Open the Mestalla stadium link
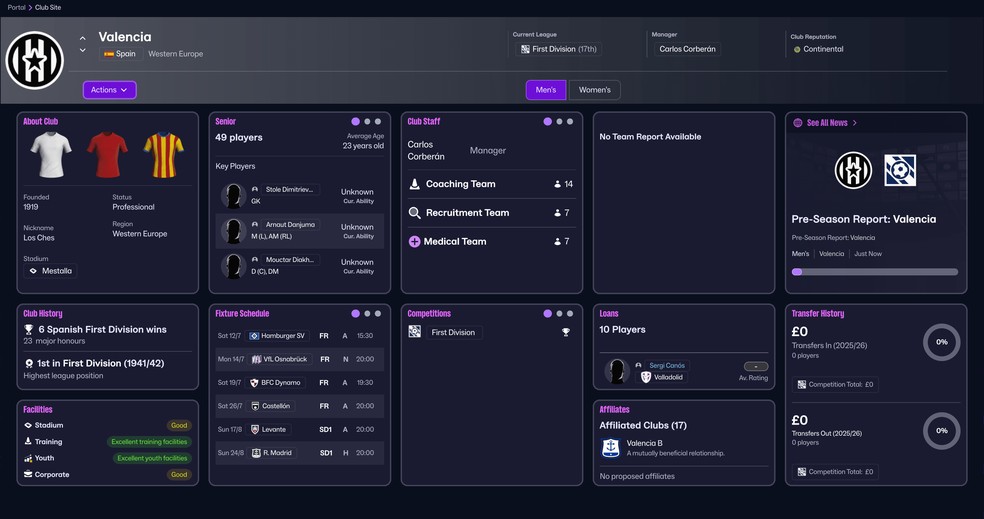This screenshot has width=984, height=519. tap(50, 271)
